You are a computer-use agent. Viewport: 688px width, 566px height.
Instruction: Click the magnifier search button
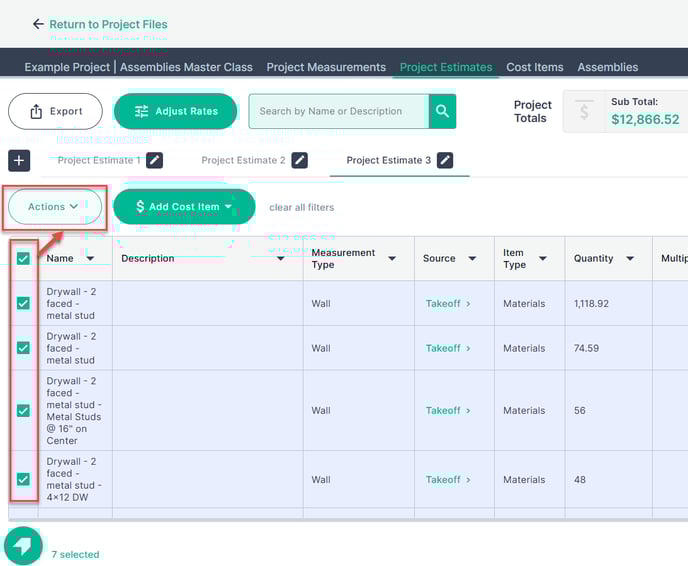click(442, 111)
